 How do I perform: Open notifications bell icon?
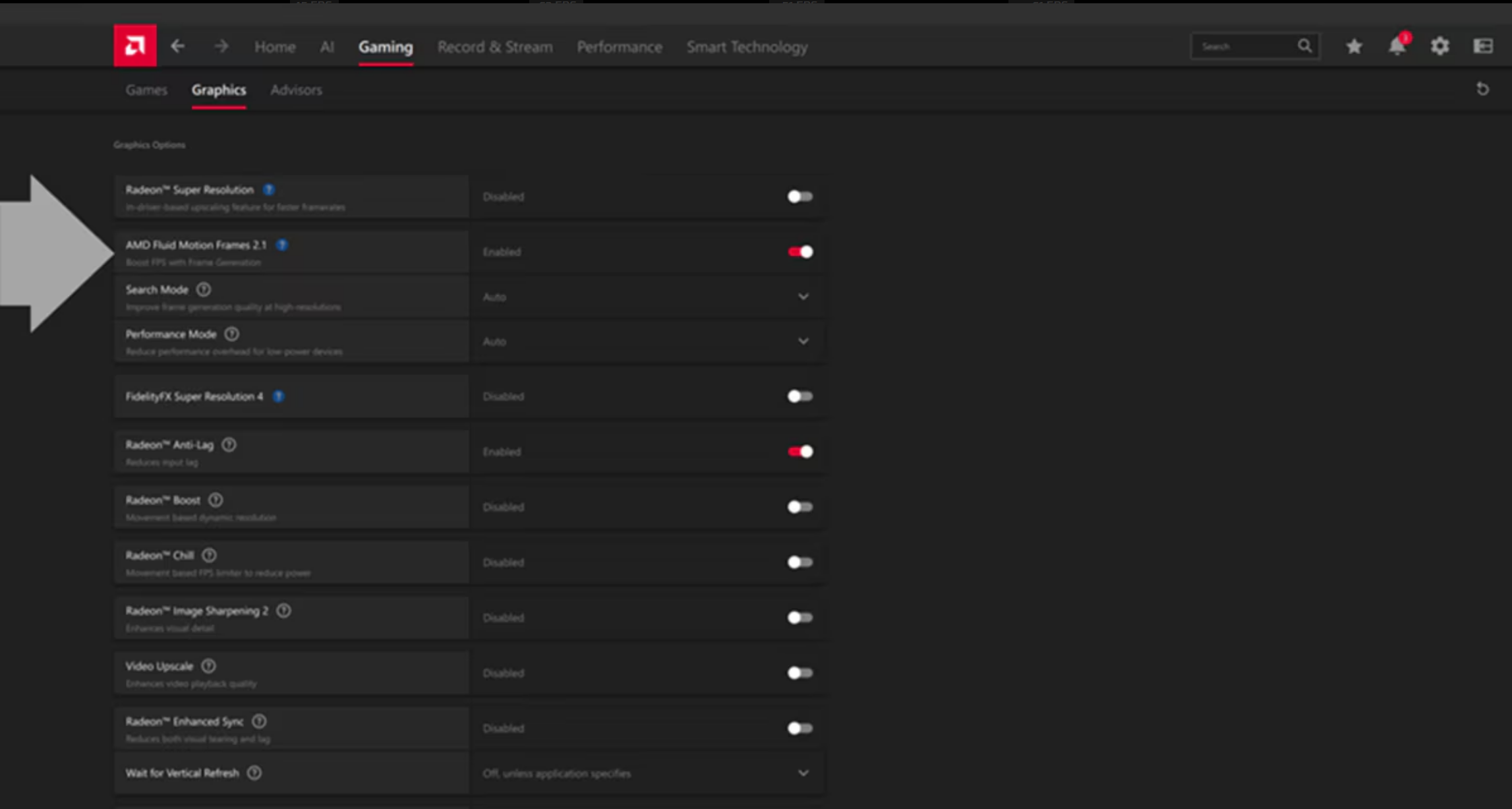click(x=1397, y=46)
